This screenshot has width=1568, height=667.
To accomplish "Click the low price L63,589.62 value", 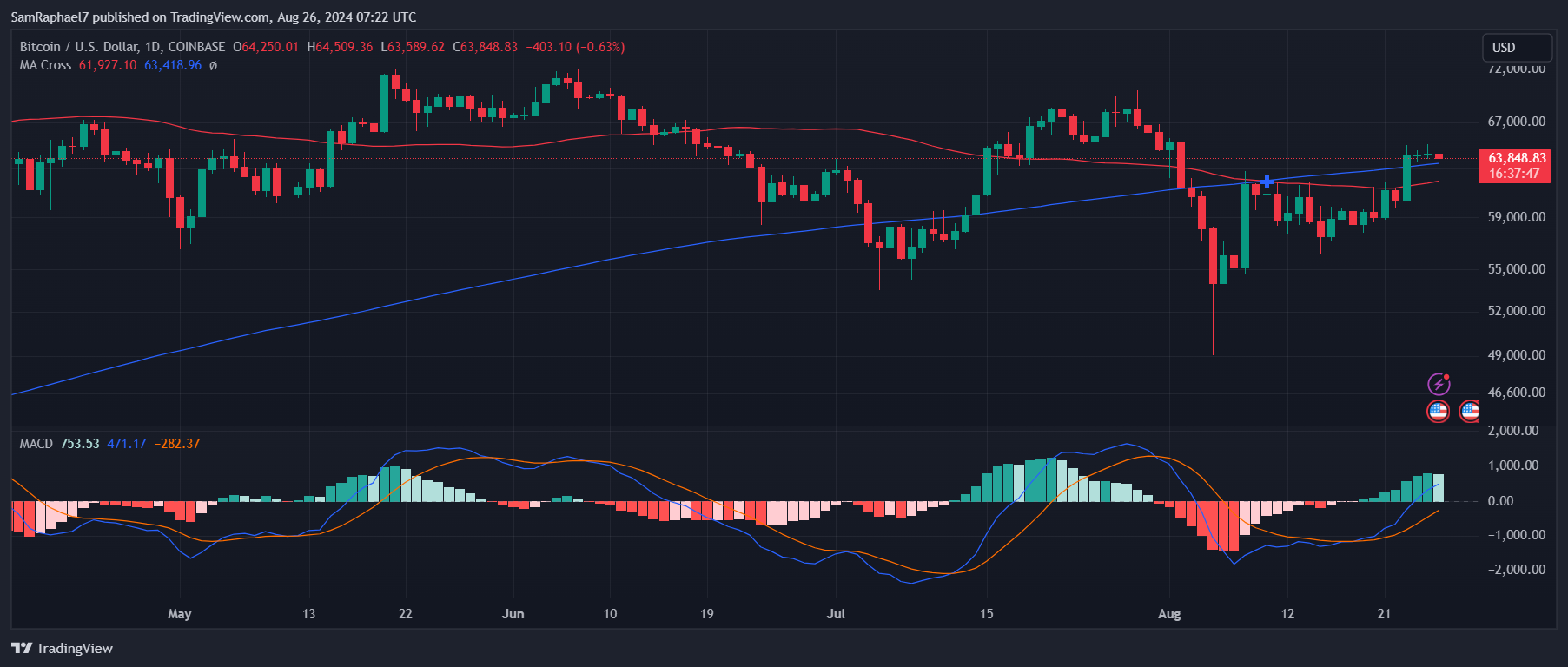I will [x=413, y=47].
